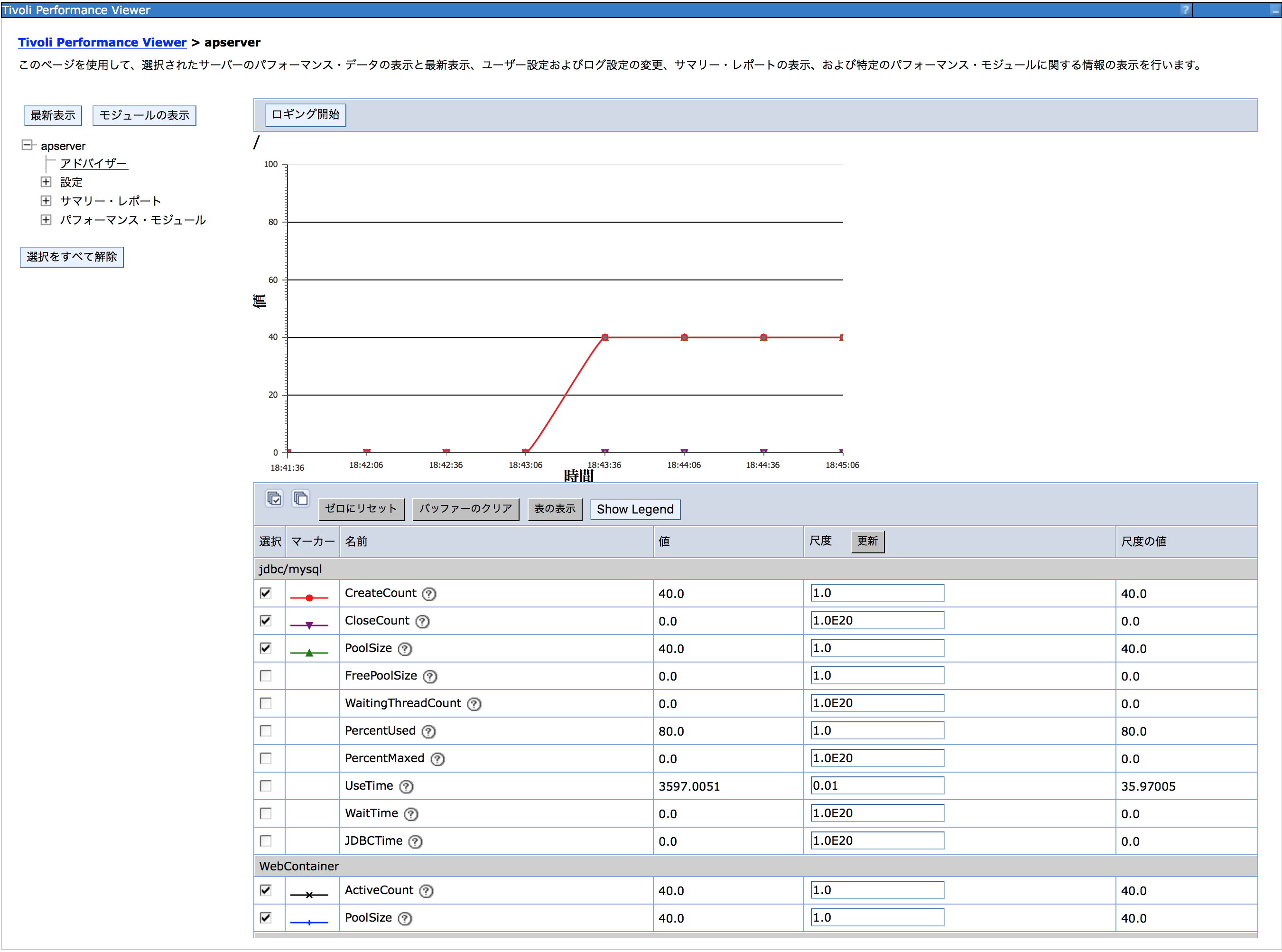Click the Show Legend button
The height and width of the screenshot is (952, 1282).
click(x=635, y=509)
